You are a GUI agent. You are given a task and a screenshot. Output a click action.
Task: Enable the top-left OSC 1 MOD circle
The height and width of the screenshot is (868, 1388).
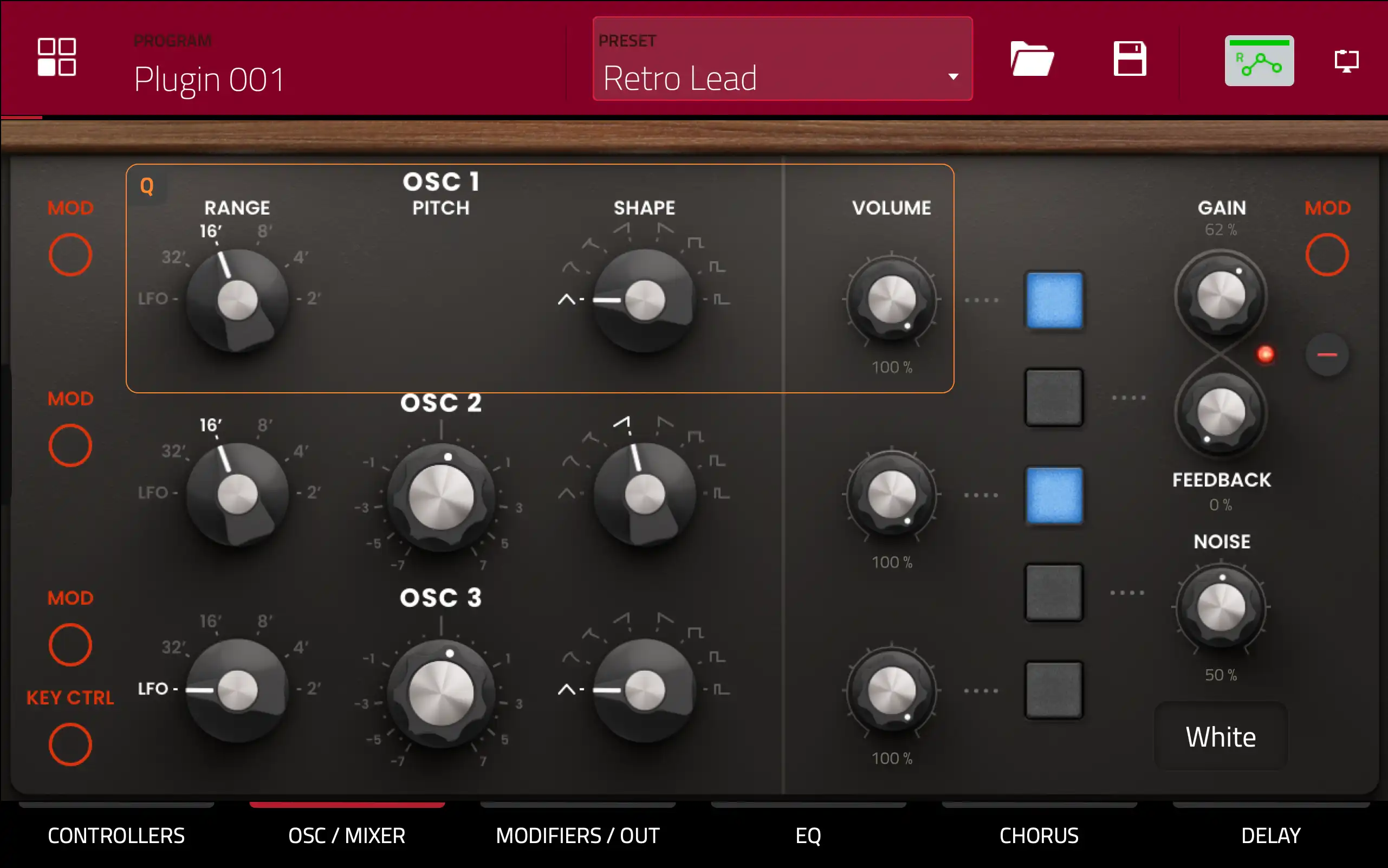click(70, 254)
